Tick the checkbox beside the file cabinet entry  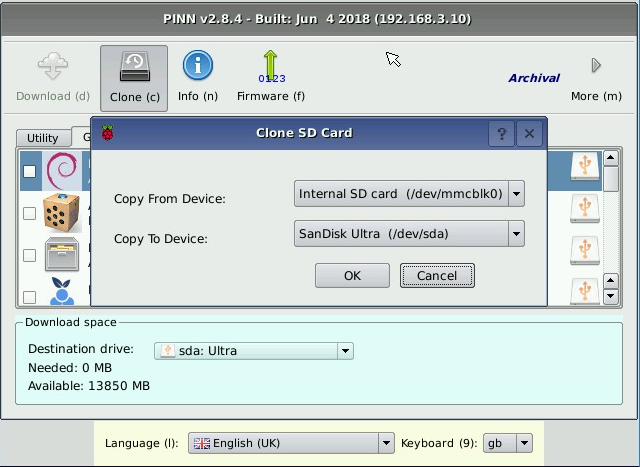tap(29, 256)
